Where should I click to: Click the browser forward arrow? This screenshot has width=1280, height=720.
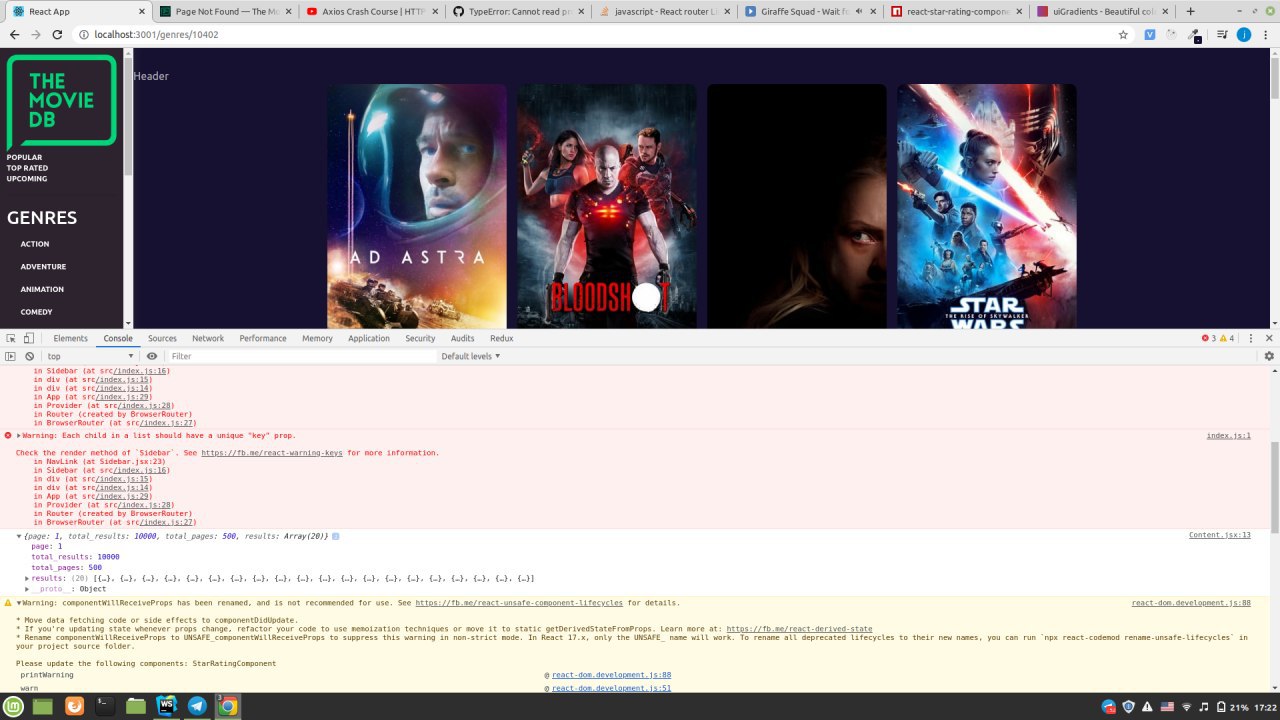tap(36, 34)
